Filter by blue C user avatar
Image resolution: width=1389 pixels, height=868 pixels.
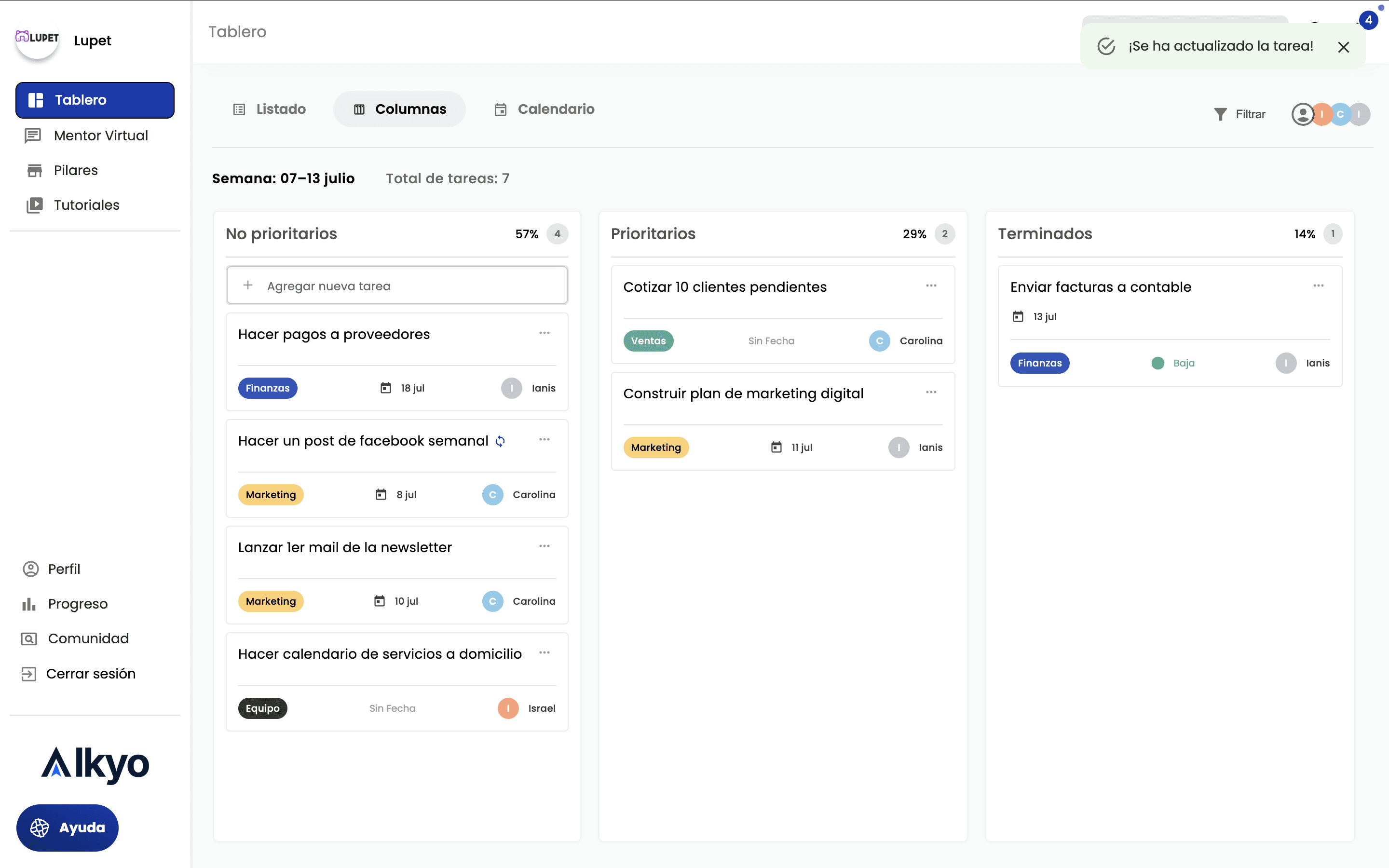[x=1340, y=114]
